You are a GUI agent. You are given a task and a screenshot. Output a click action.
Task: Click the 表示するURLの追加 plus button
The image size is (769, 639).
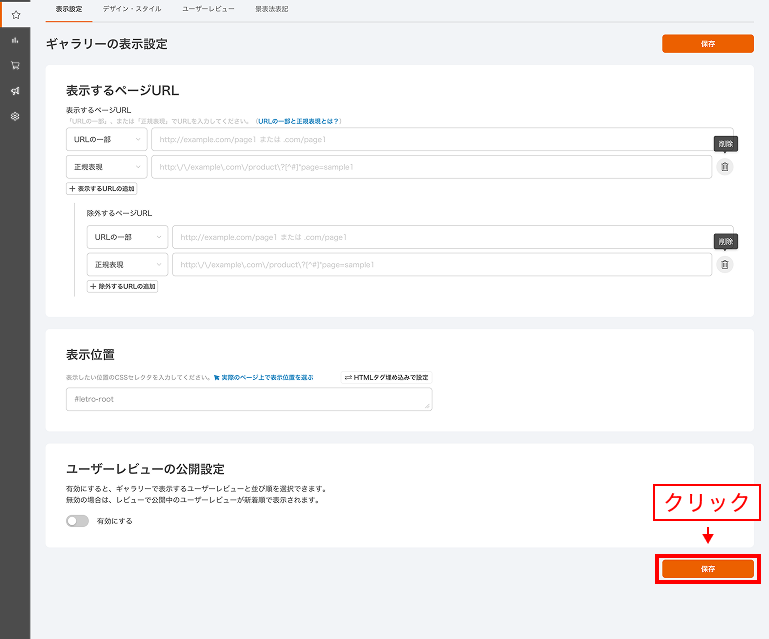[101, 188]
